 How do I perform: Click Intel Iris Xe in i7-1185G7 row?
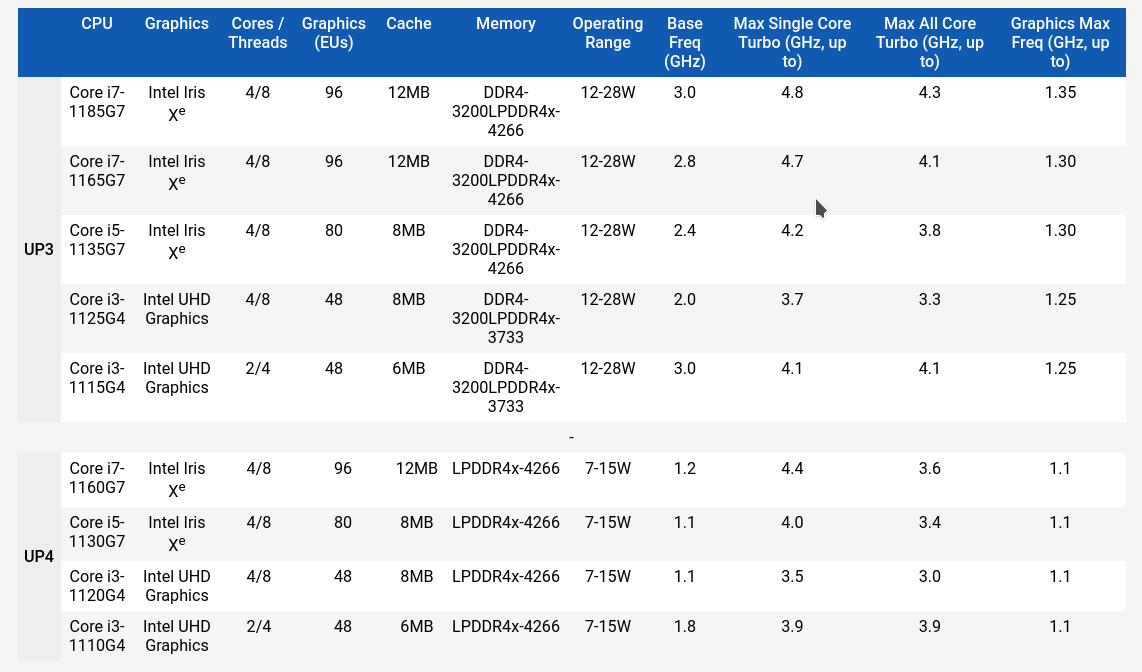pos(176,103)
